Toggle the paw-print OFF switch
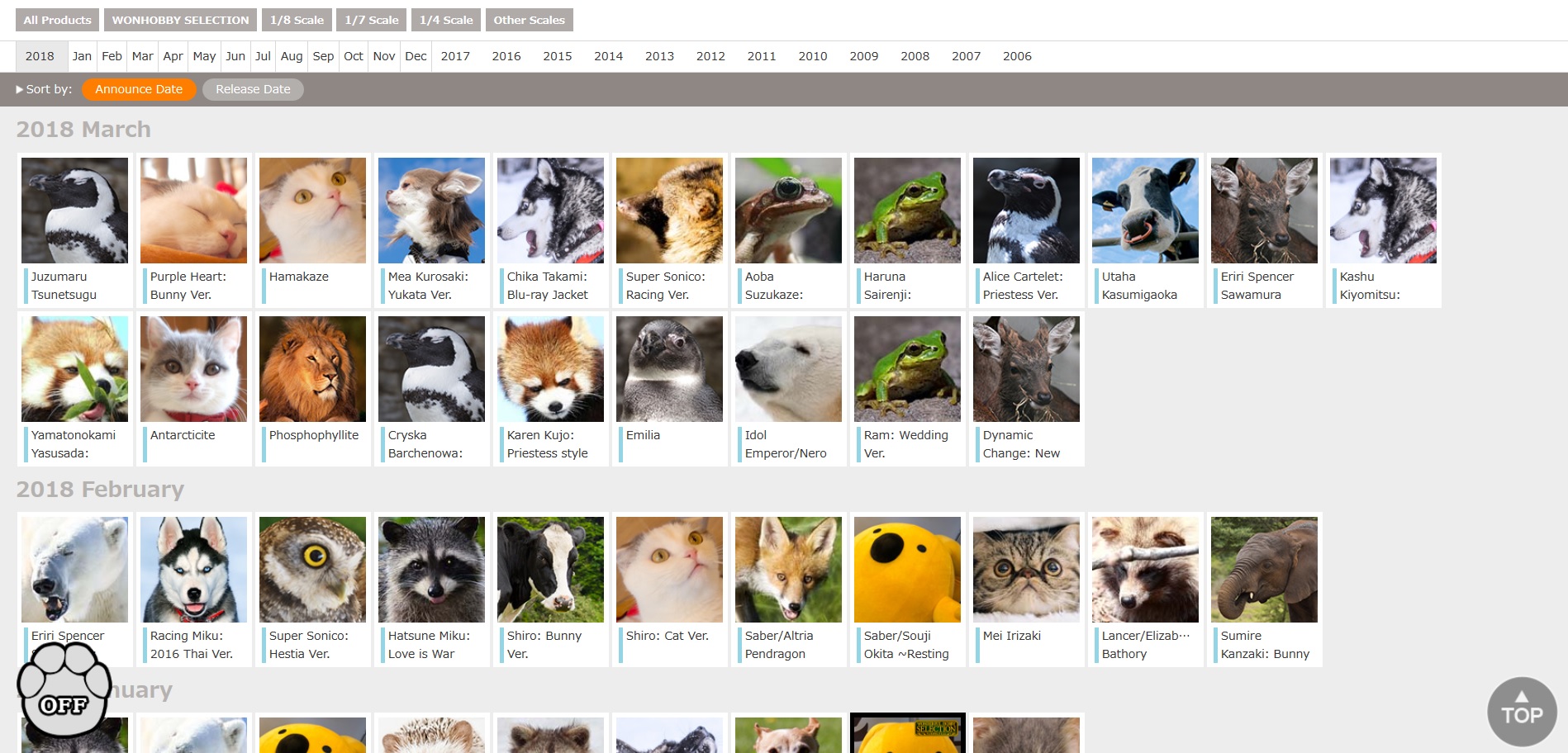This screenshot has width=1568, height=753. (64, 689)
